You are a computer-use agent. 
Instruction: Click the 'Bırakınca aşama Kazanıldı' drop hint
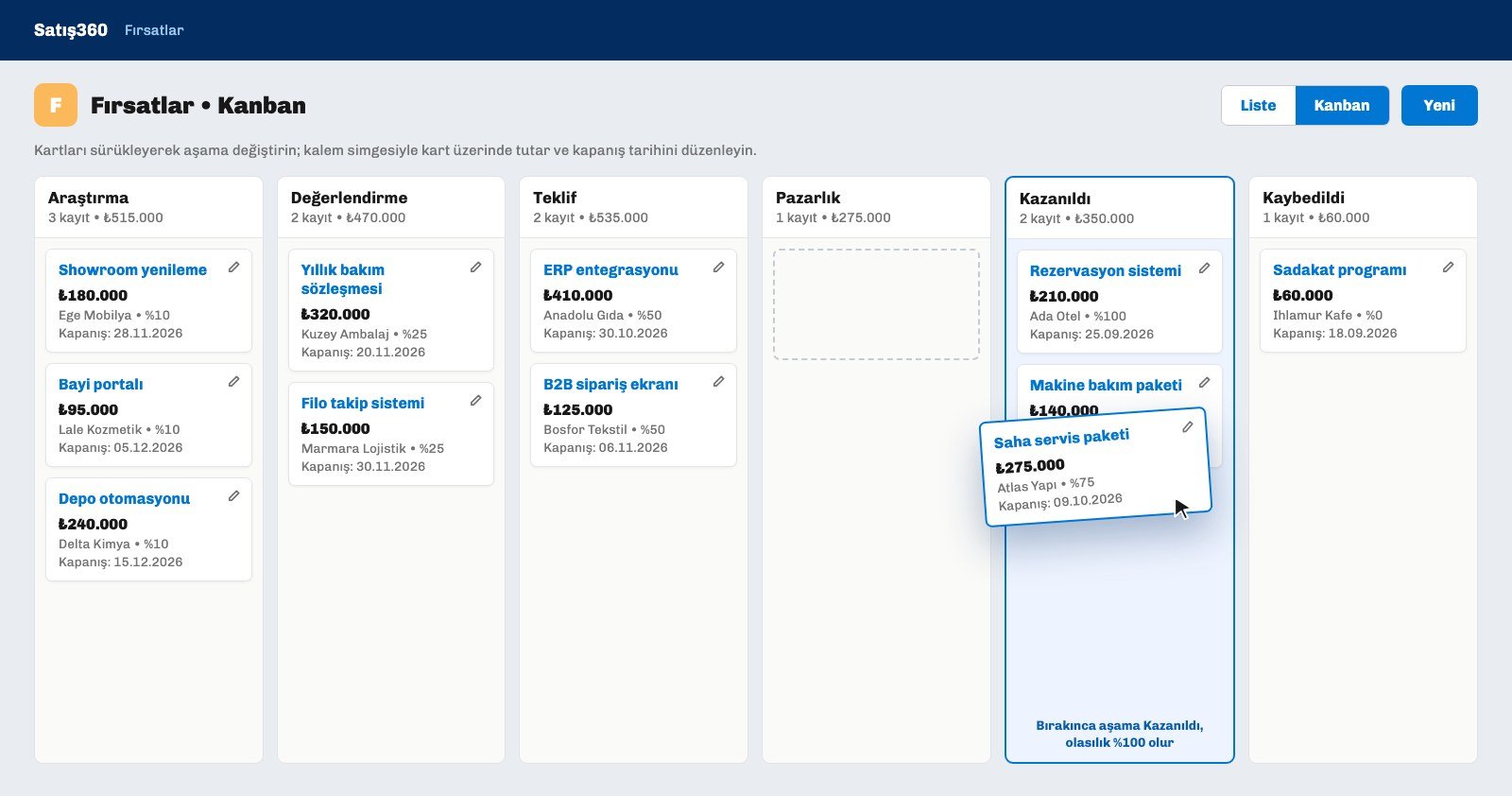click(x=1120, y=735)
